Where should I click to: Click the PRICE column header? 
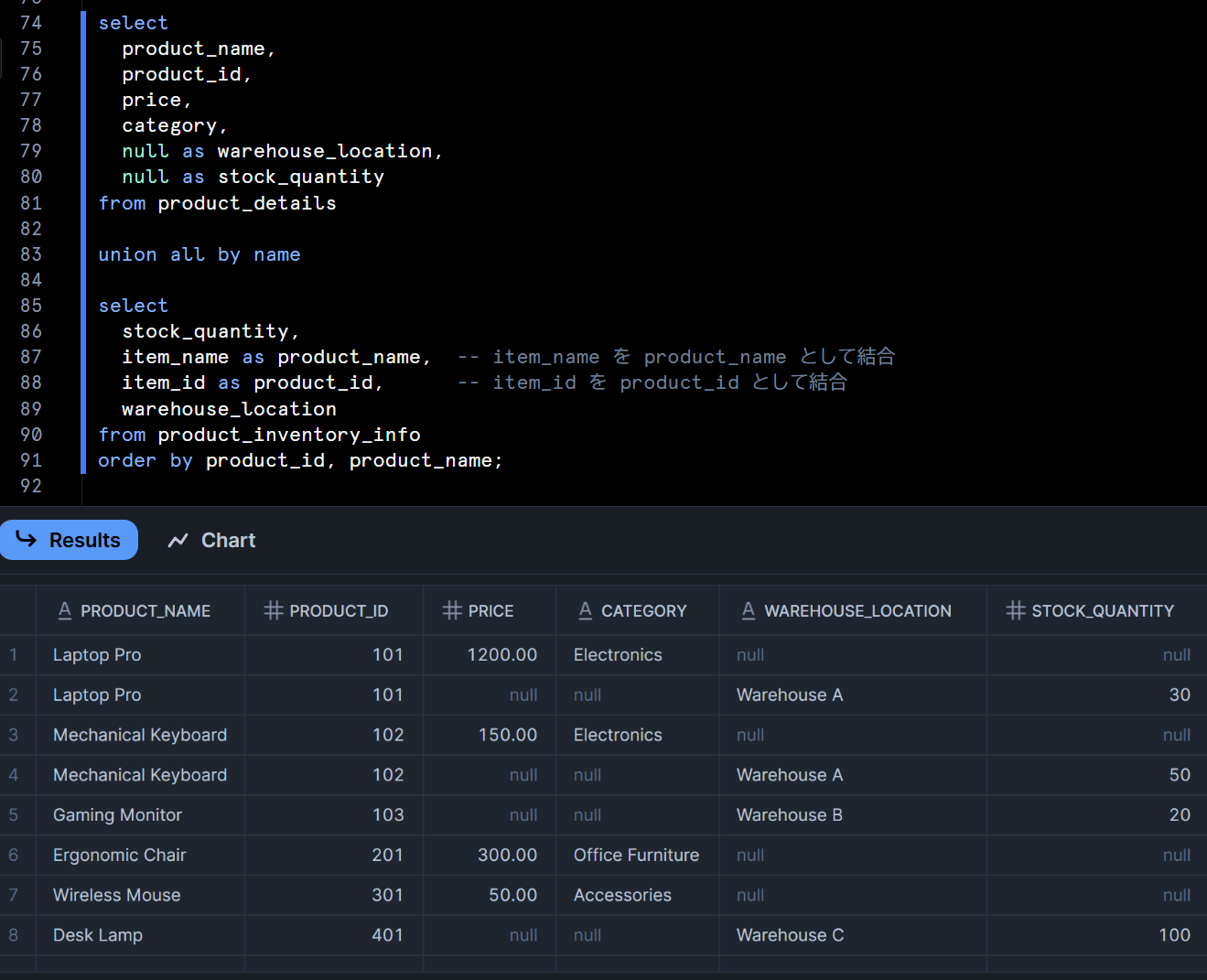point(490,610)
